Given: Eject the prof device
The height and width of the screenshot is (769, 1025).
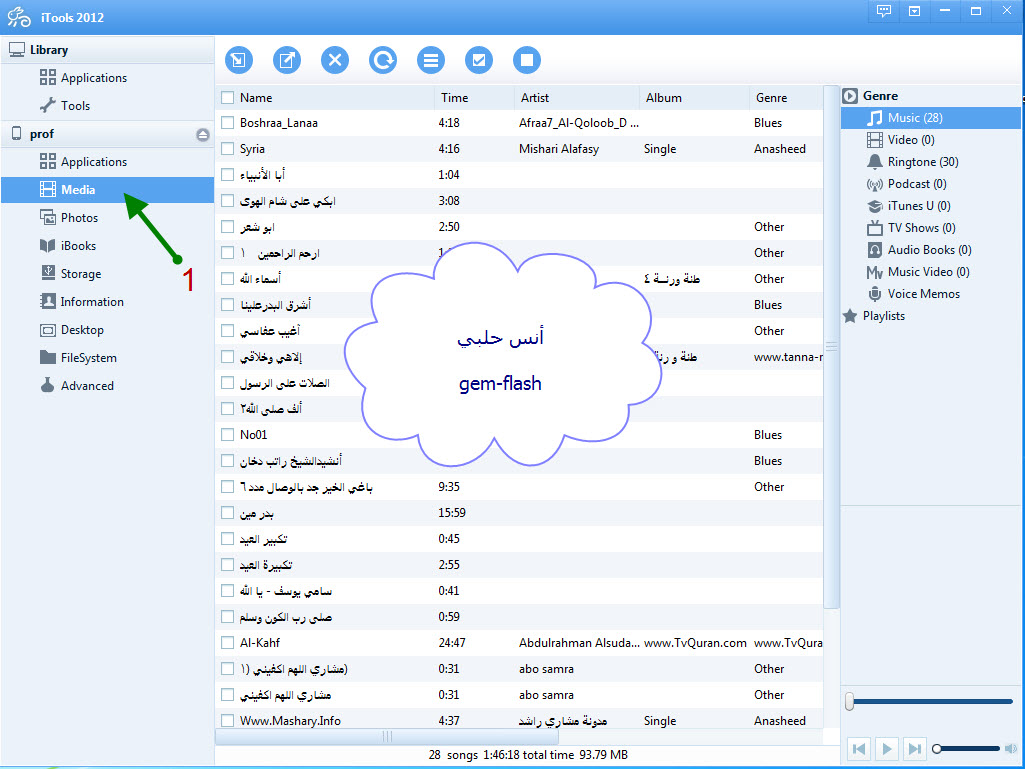Looking at the screenshot, I should point(203,135).
